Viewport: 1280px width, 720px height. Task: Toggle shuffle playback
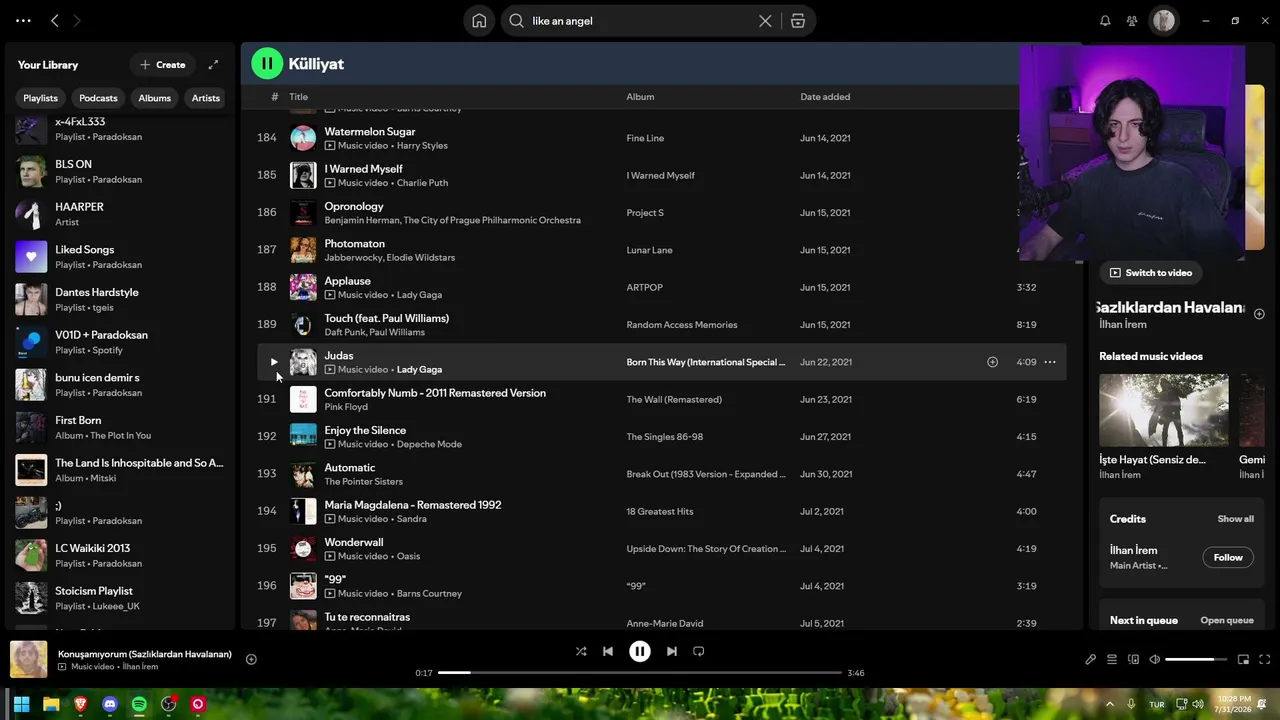tap(581, 651)
